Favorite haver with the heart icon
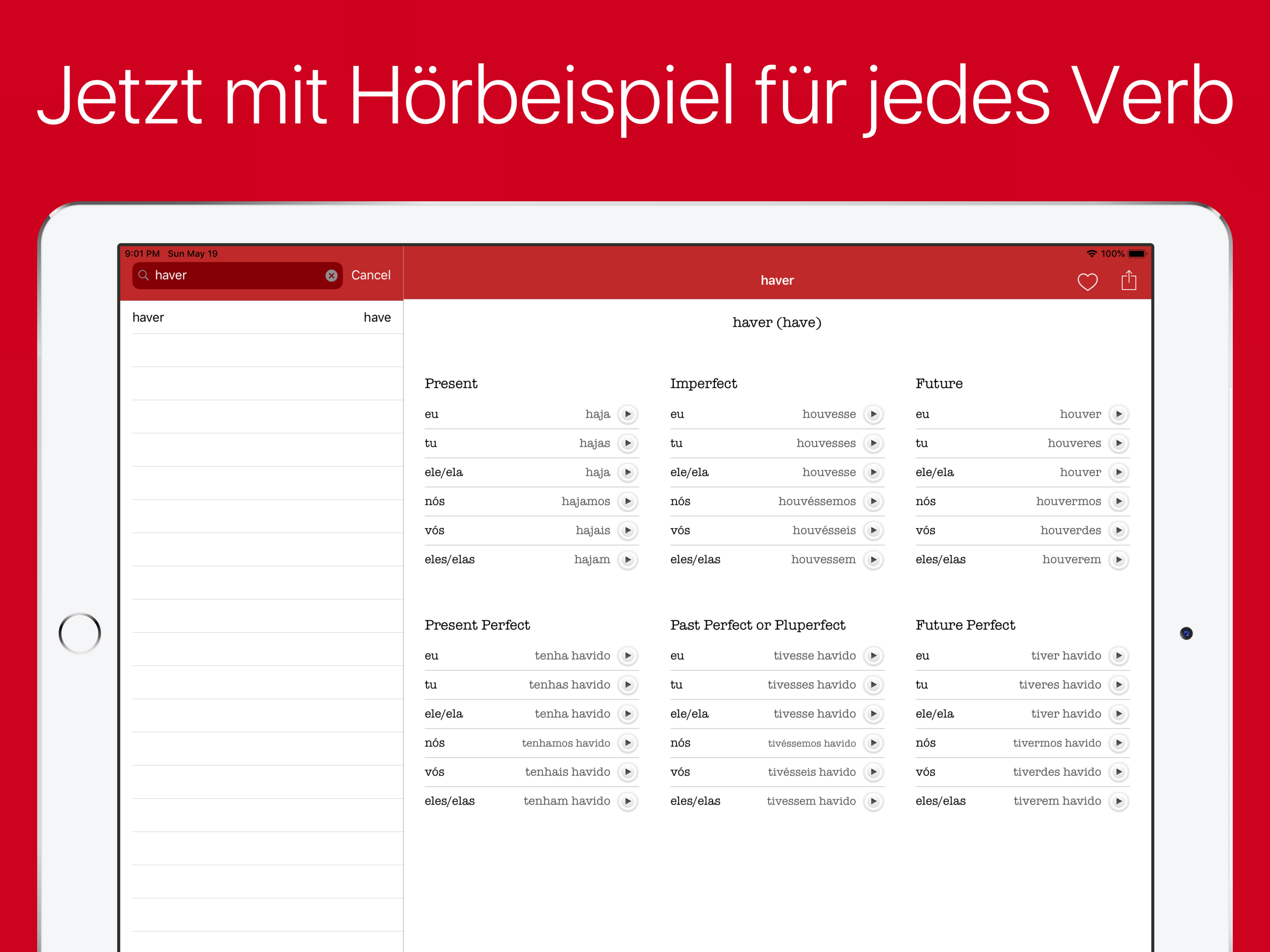Viewport: 1270px width, 952px height. [x=1087, y=281]
